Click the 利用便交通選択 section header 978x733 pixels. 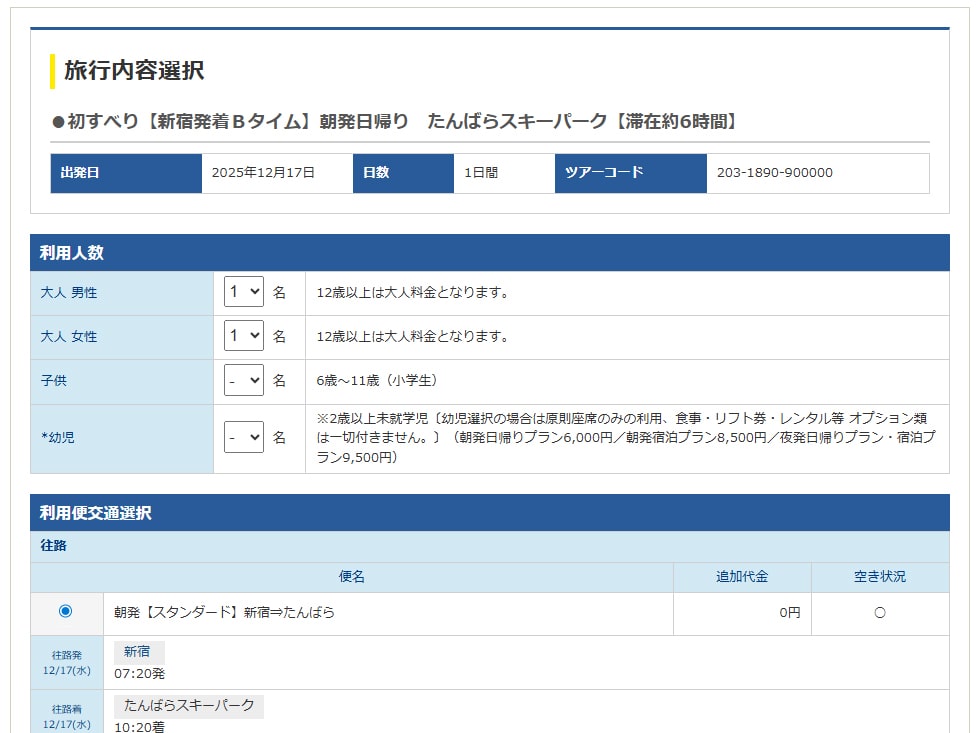point(96,513)
